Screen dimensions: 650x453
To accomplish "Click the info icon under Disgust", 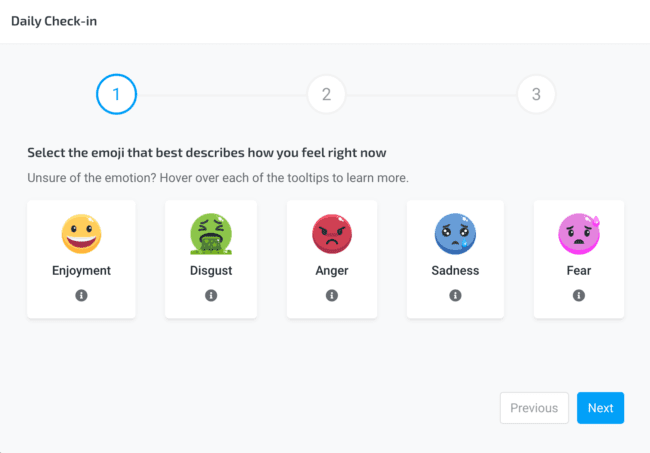I will (x=211, y=295).
